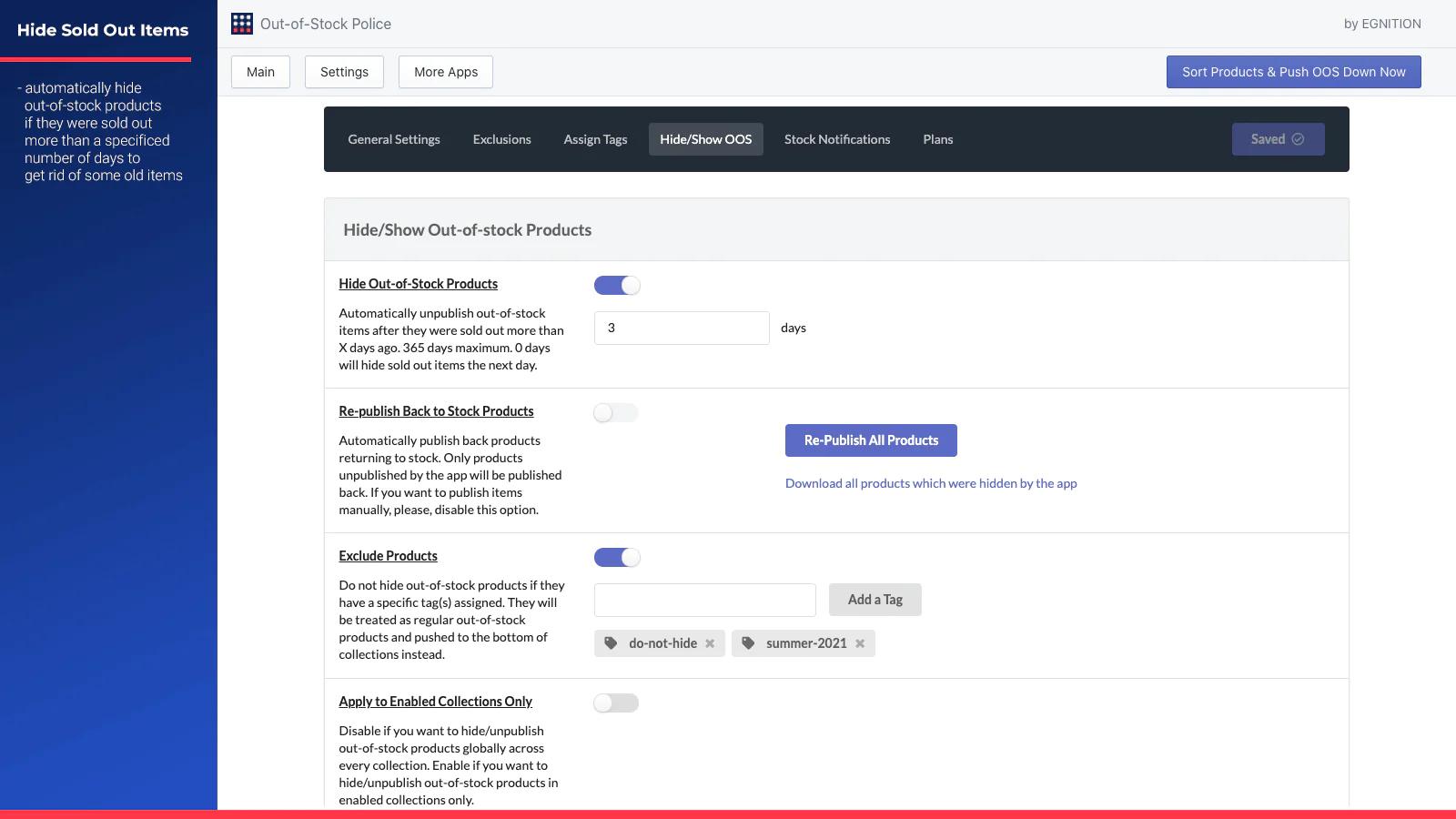Remove the summer-2021 tag
Screen dimensions: 1456x819
(x=860, y=643)
